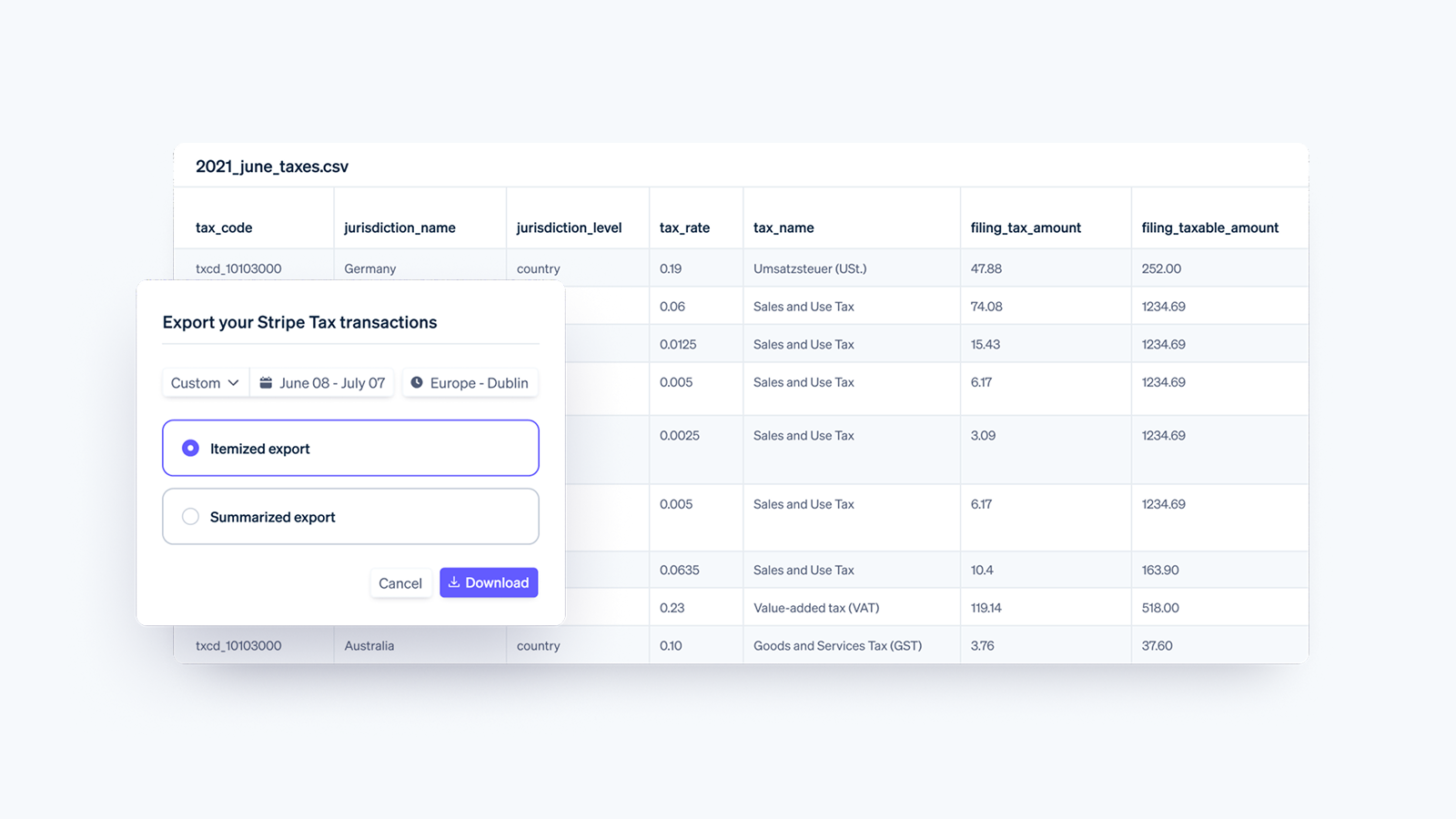Click the Download button
This screenshot has height=819, width=1456.
(x=489, y=582)
